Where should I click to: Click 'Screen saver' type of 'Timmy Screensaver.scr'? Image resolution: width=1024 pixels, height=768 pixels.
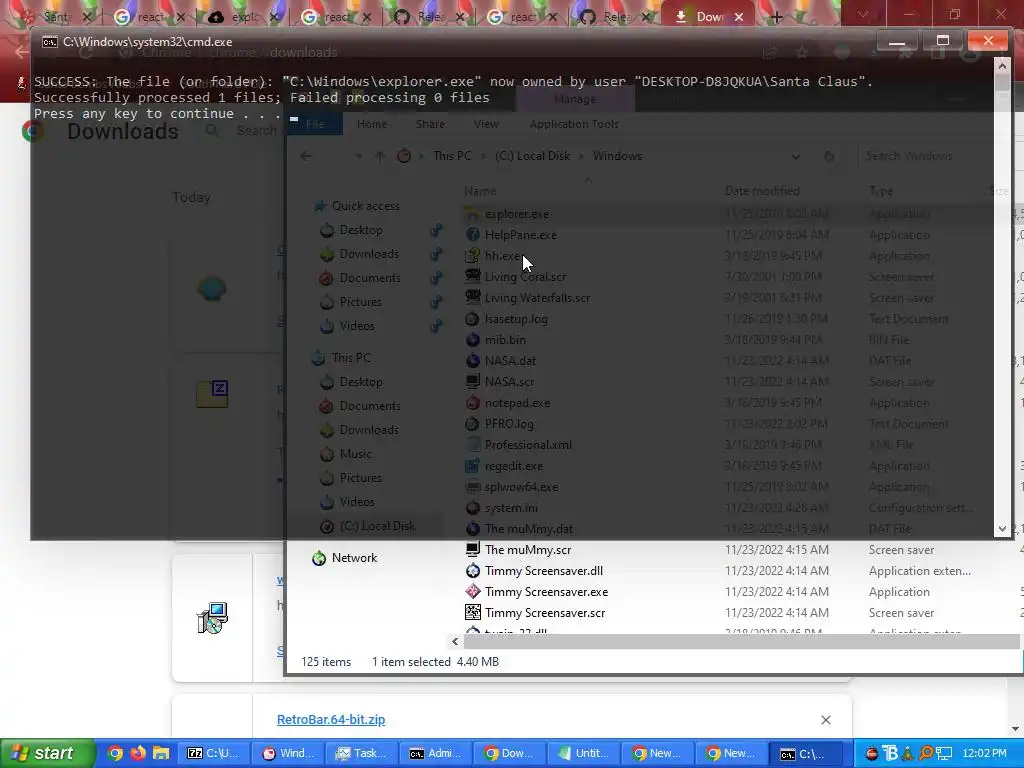(901, 613)
